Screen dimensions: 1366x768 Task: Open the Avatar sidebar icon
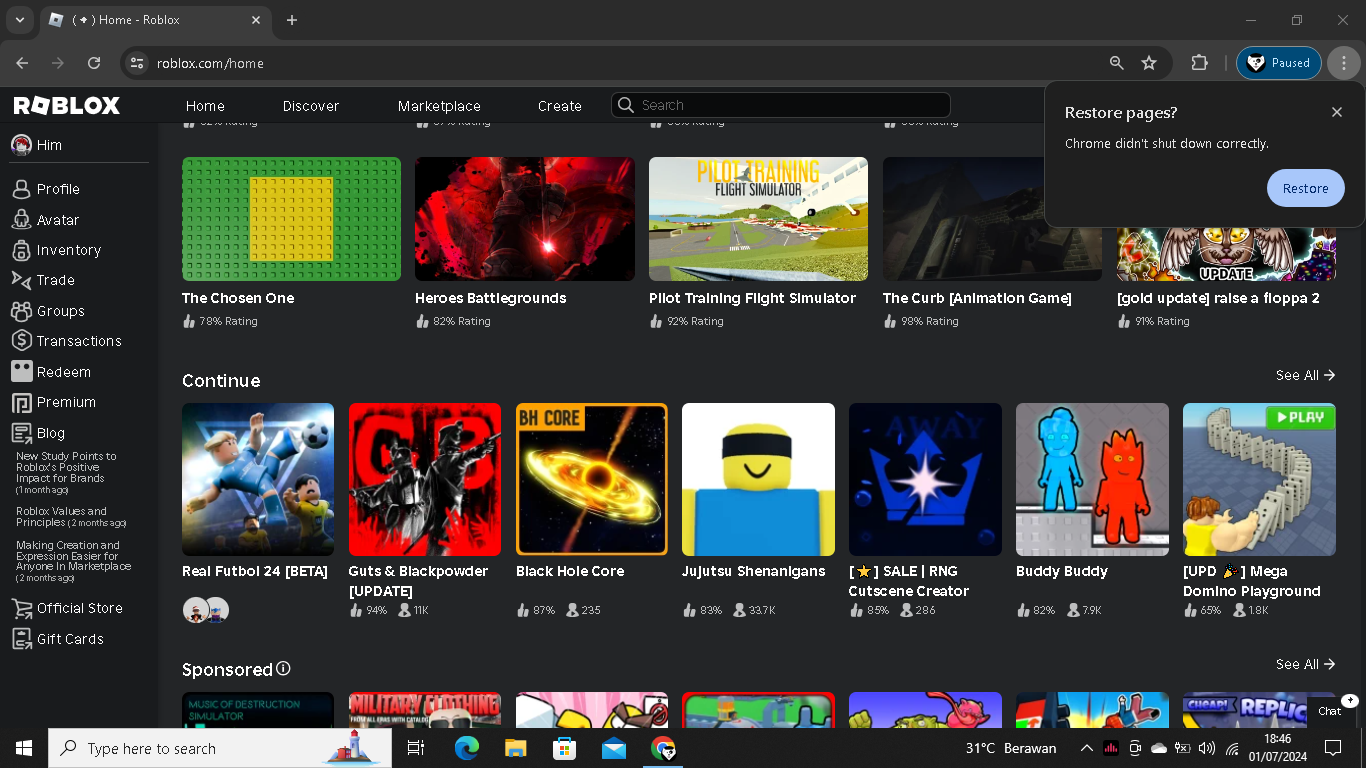[21, 220]
